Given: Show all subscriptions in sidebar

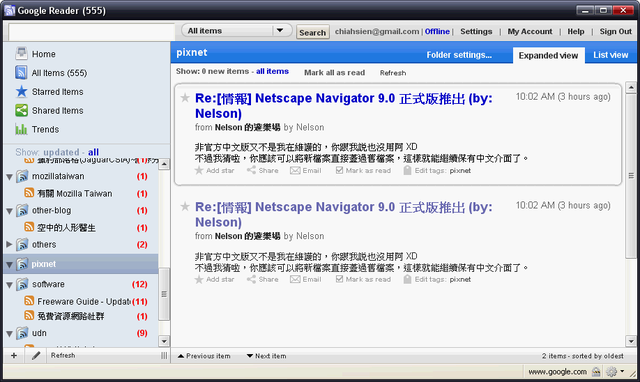Looking at the screenshot, I should coord(93,152).
